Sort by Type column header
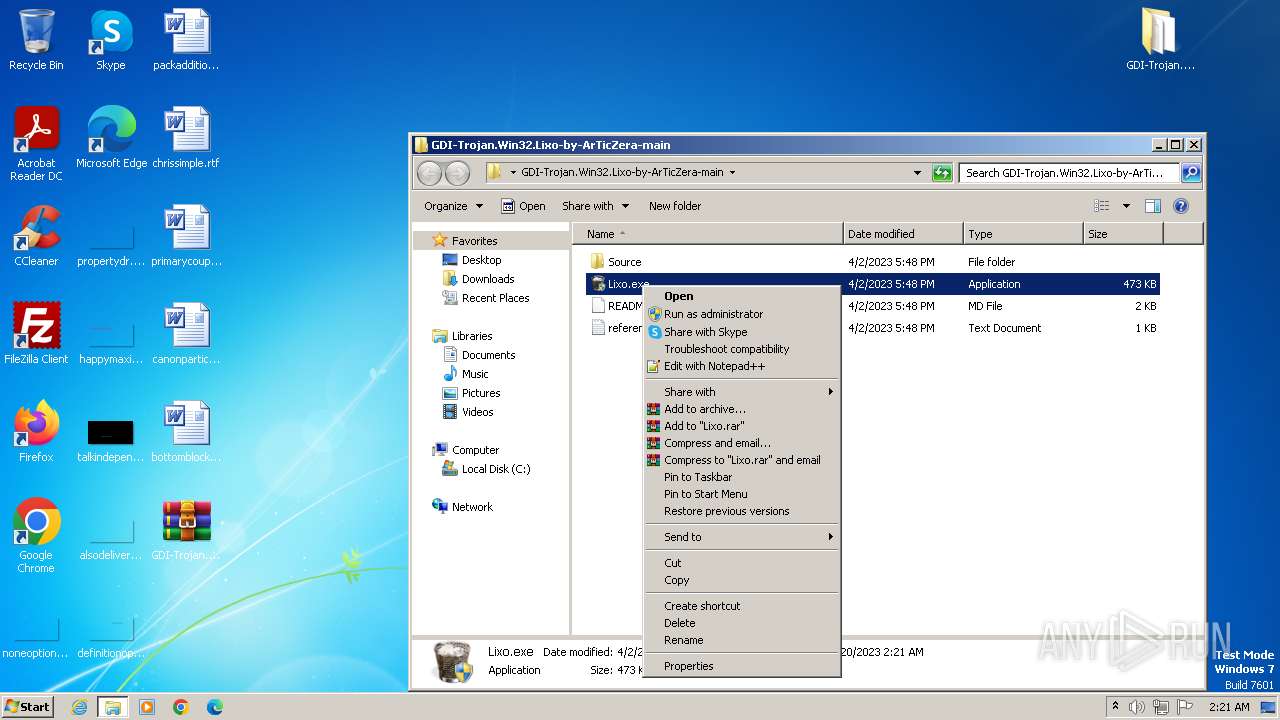This screenshot has height=720, width=1280. (x=1024, y=234)
